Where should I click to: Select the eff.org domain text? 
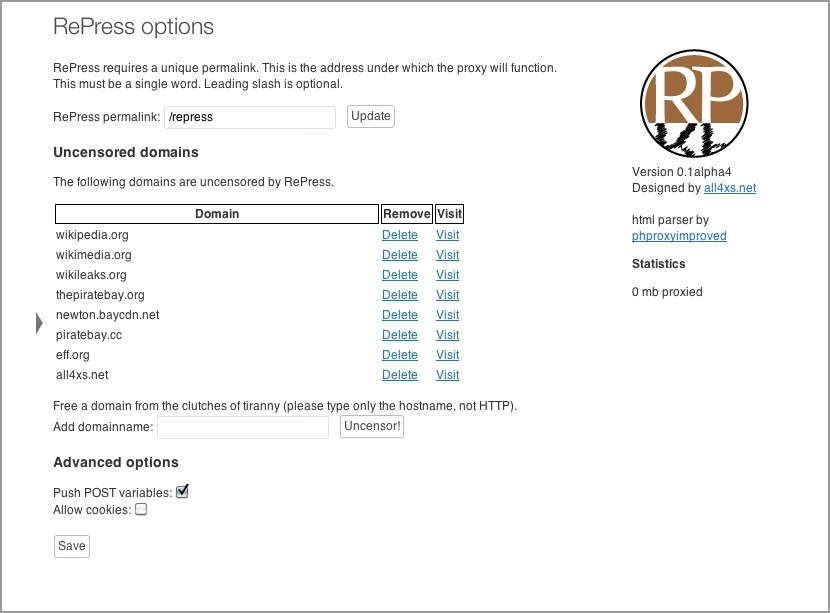(73, 355)
